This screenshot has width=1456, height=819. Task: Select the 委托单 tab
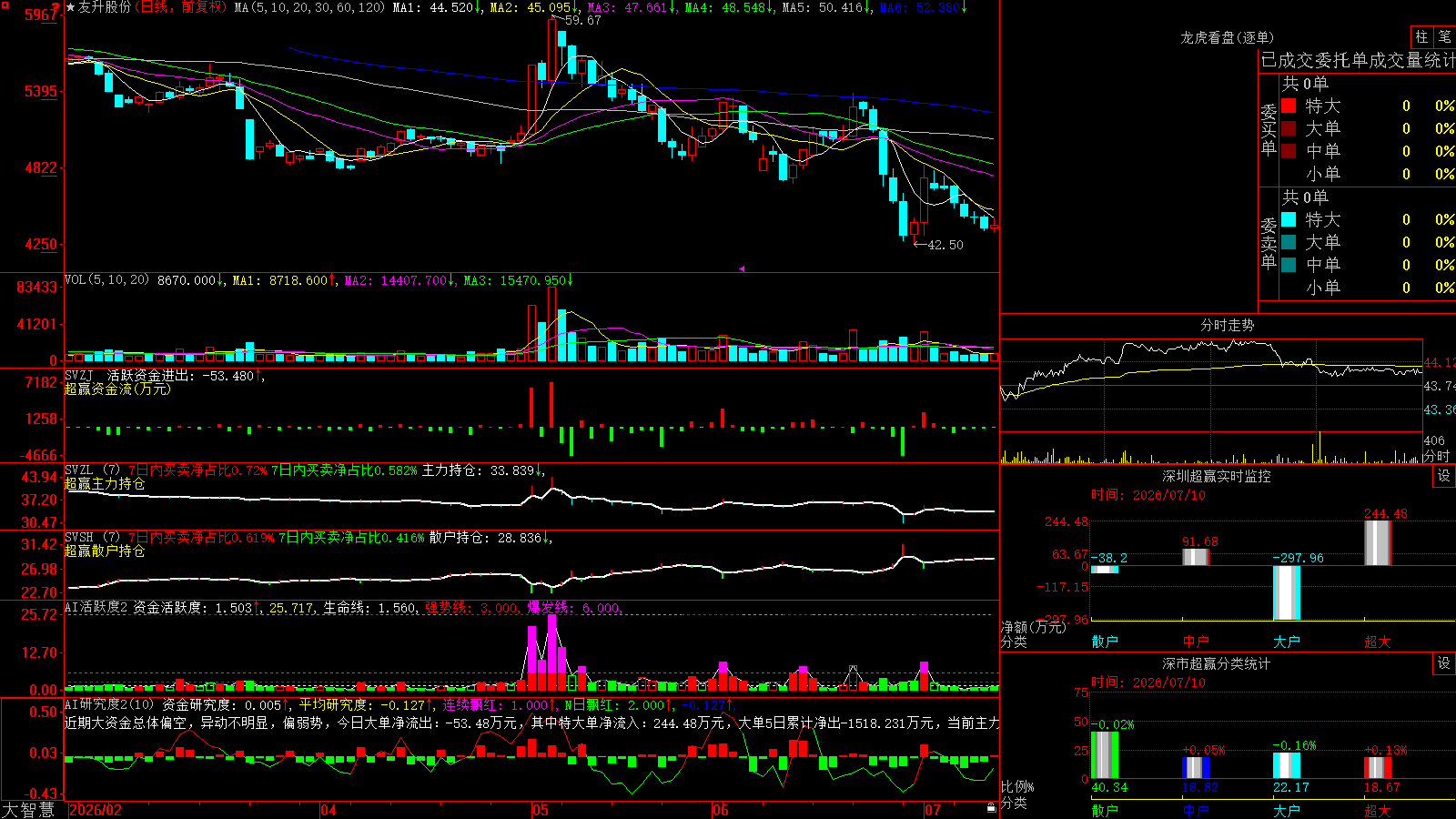coord(1341,60)
